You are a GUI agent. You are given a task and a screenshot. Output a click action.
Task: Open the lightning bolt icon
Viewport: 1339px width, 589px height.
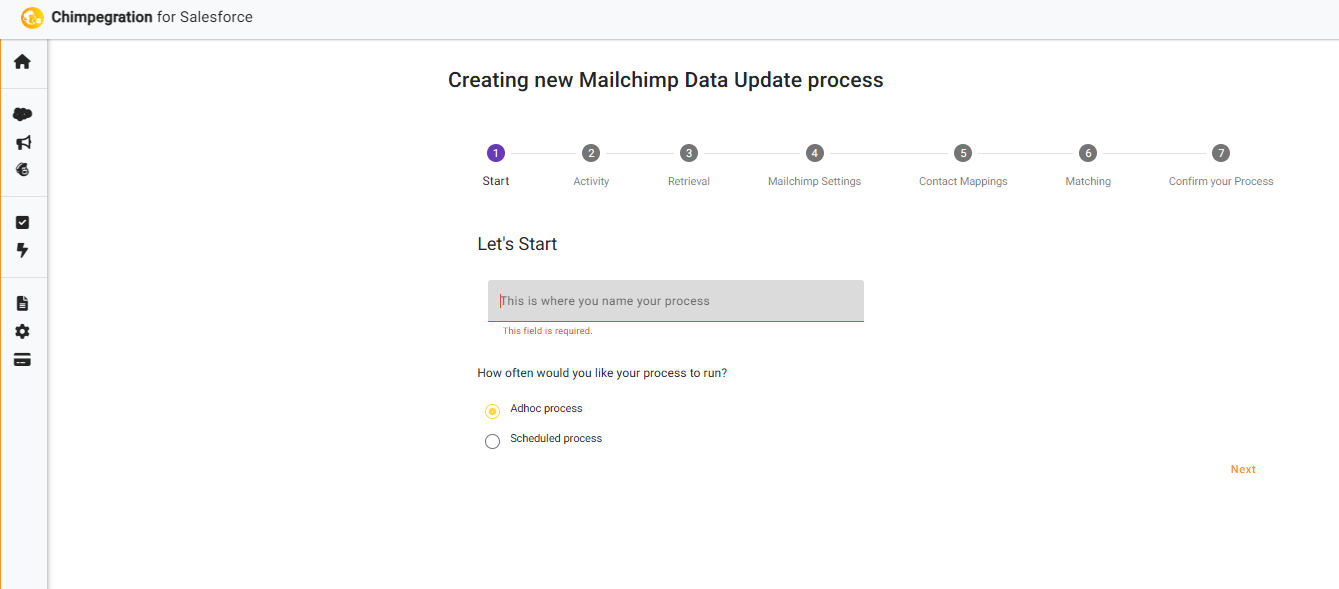click(22, 250)
